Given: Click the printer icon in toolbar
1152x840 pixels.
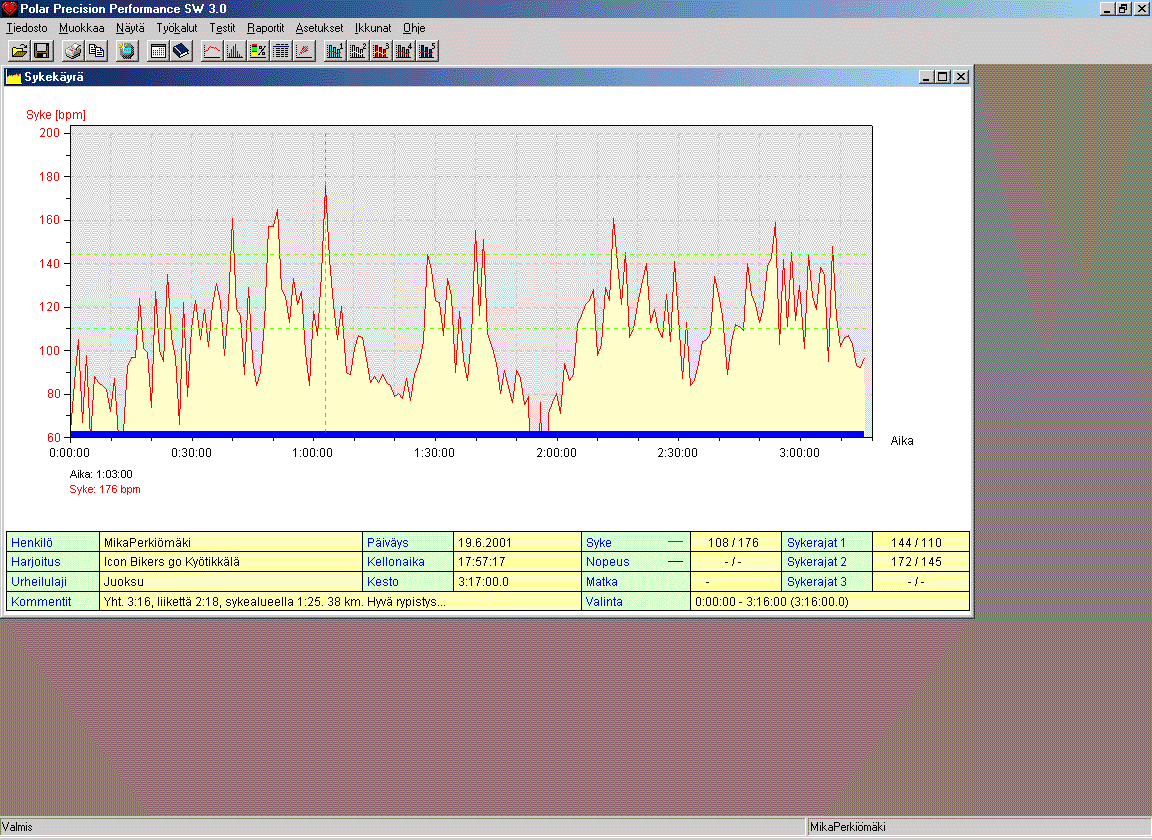Looking at the screenshot, I should [x=73, y=51].
